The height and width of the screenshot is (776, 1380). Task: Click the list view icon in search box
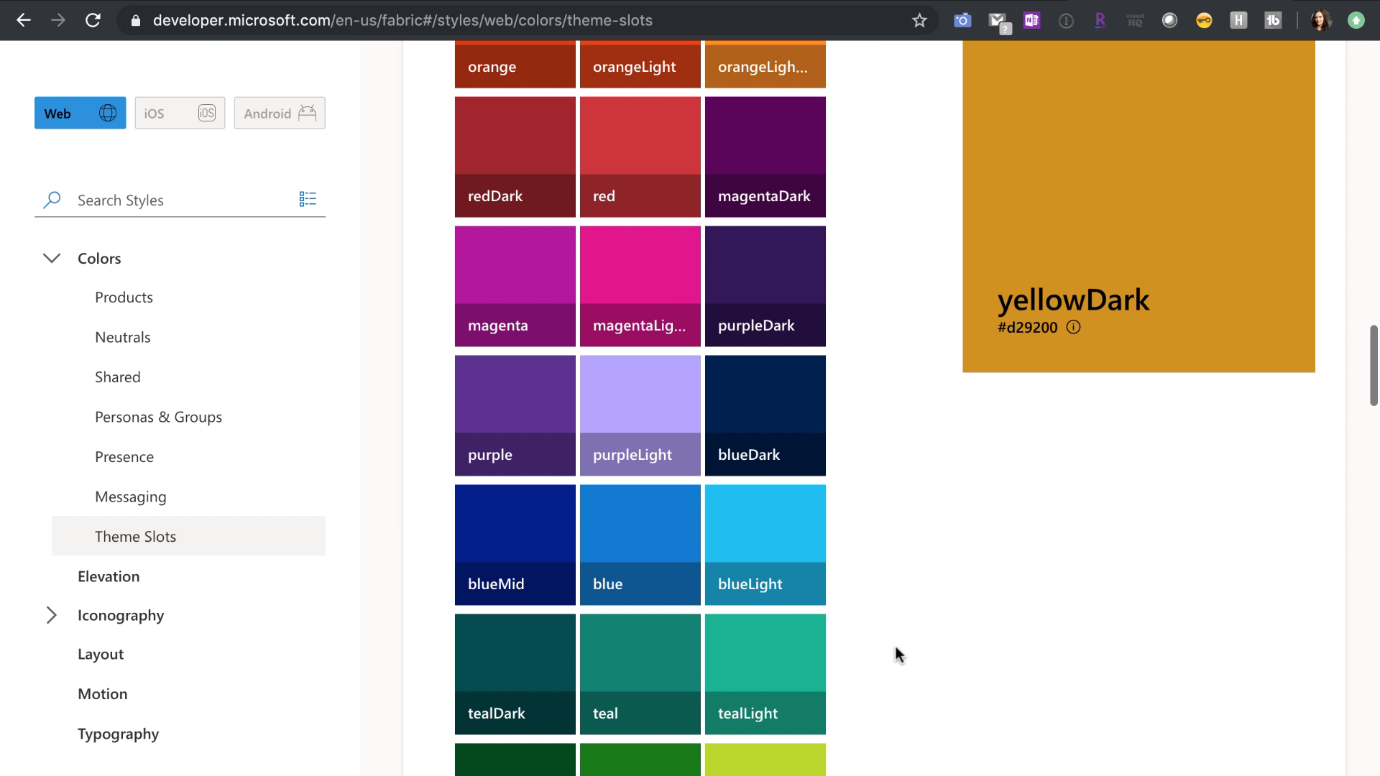(x=308, y=199)
